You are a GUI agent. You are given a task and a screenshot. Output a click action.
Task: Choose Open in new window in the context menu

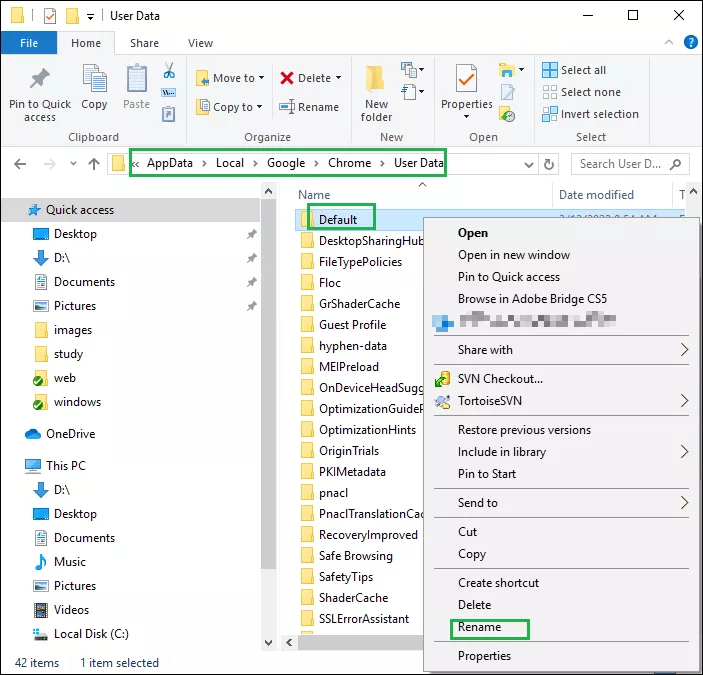514,255
